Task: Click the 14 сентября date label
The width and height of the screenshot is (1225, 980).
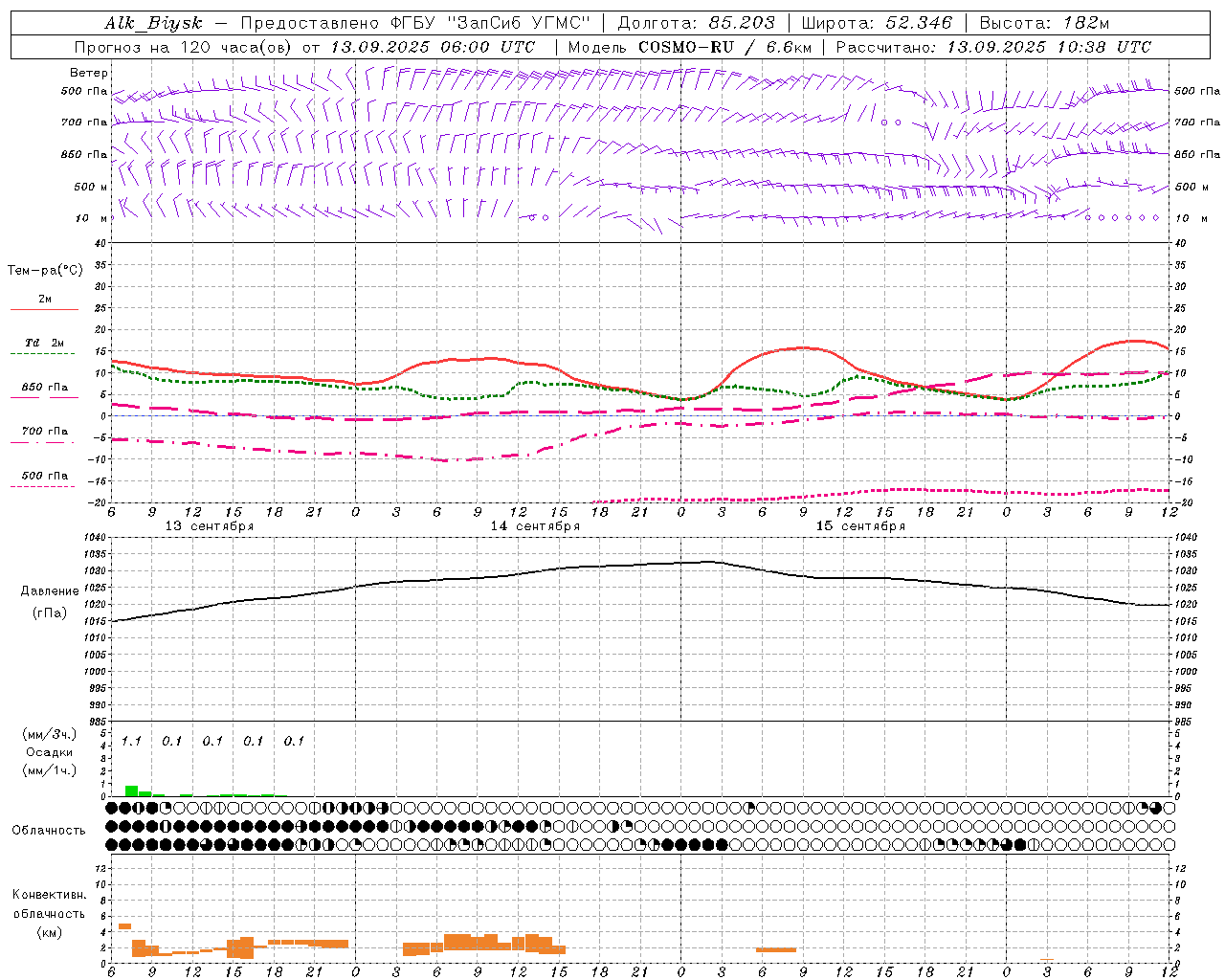Action: 535,526
